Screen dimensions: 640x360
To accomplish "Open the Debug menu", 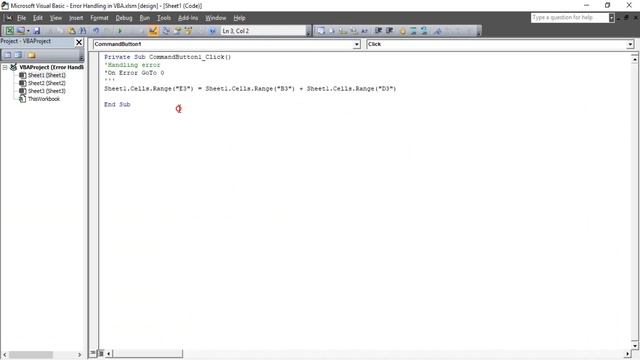I will click(x=124, y=18).
